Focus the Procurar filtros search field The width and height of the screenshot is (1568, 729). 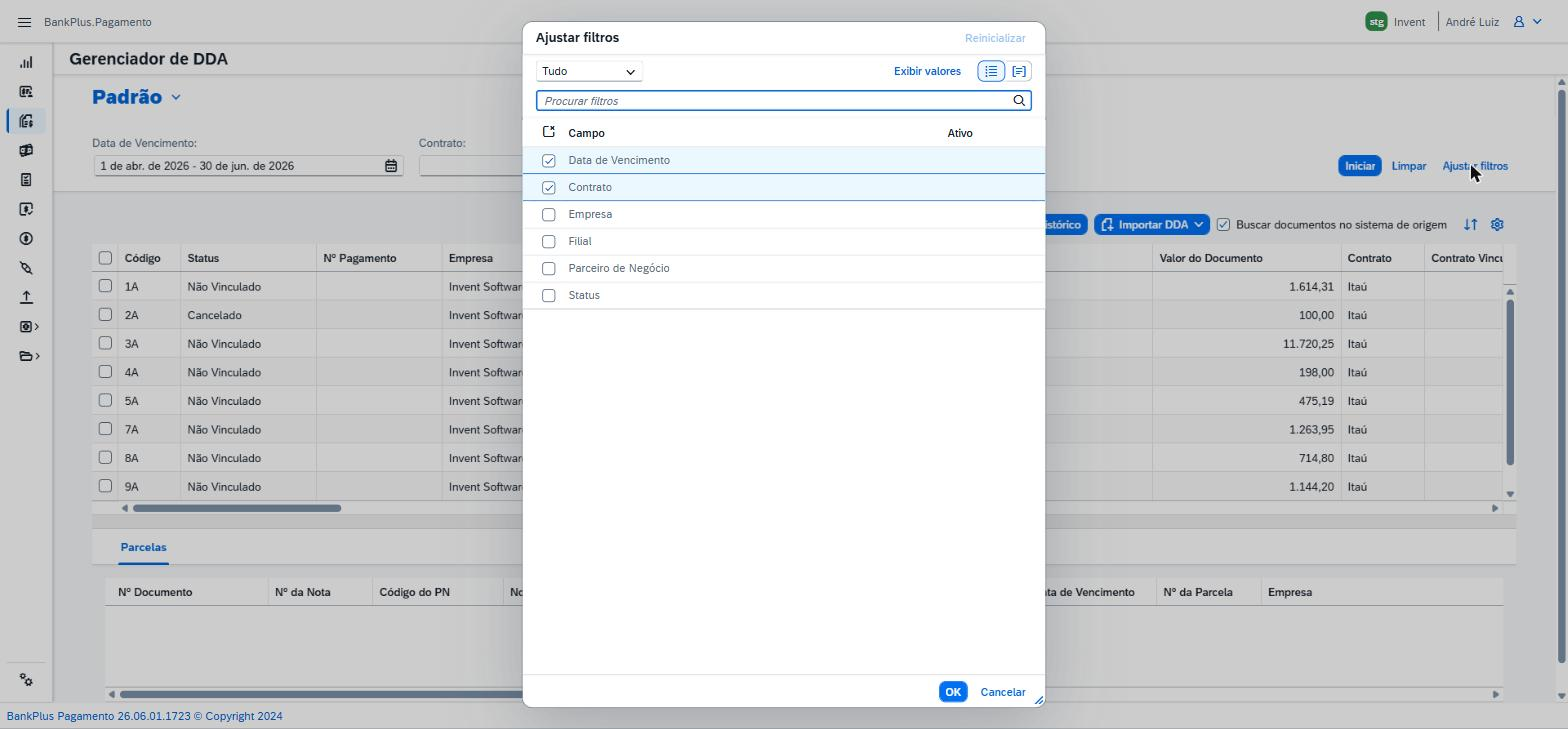(x=776, y=101)
